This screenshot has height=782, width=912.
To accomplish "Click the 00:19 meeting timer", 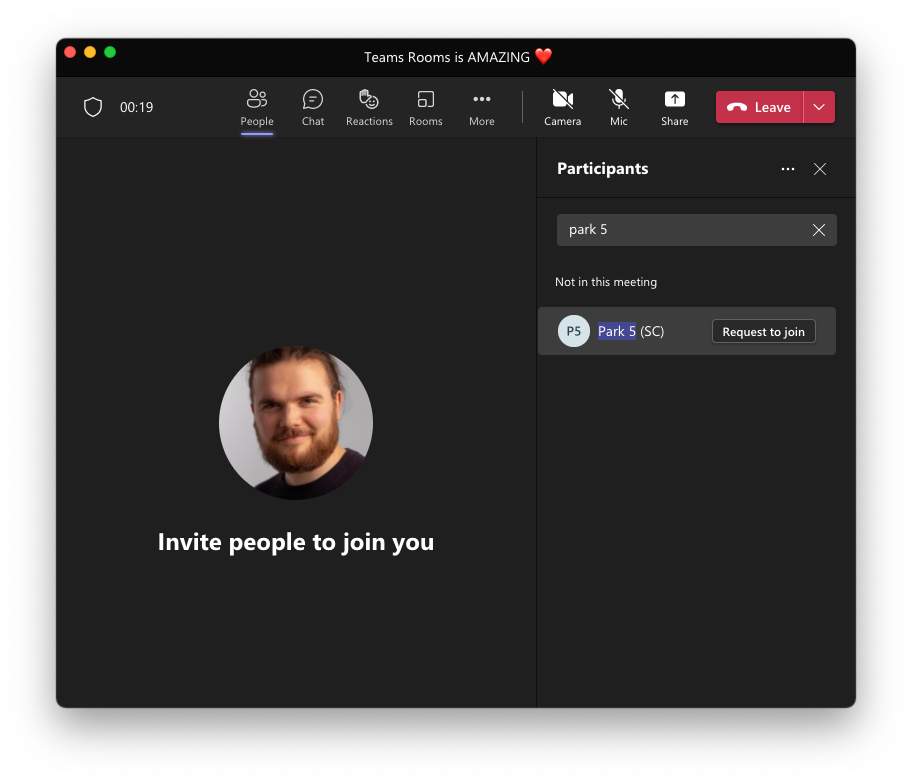I will (137, 107).
